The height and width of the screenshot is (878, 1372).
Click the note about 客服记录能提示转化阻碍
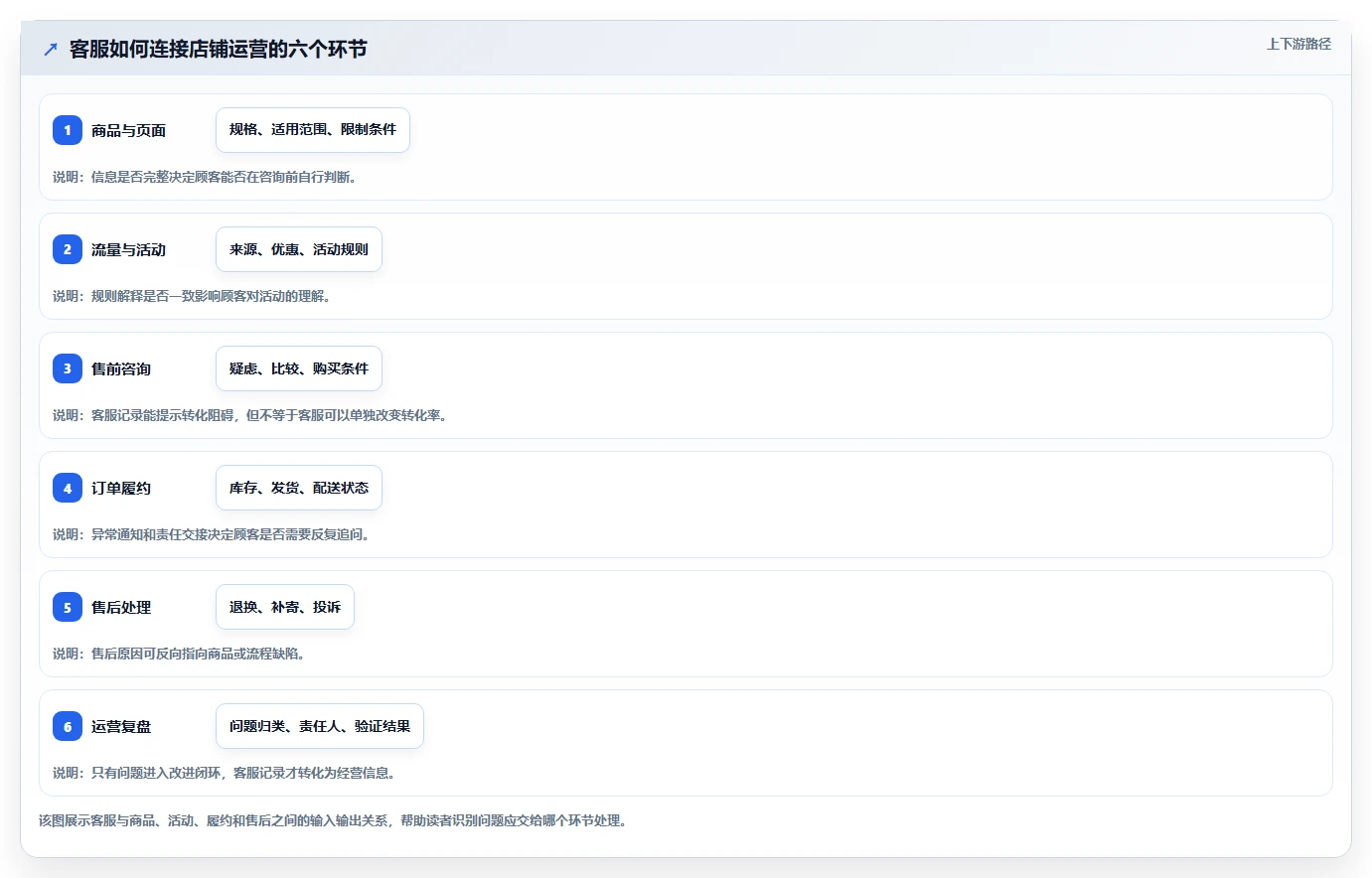pos(250,415)
